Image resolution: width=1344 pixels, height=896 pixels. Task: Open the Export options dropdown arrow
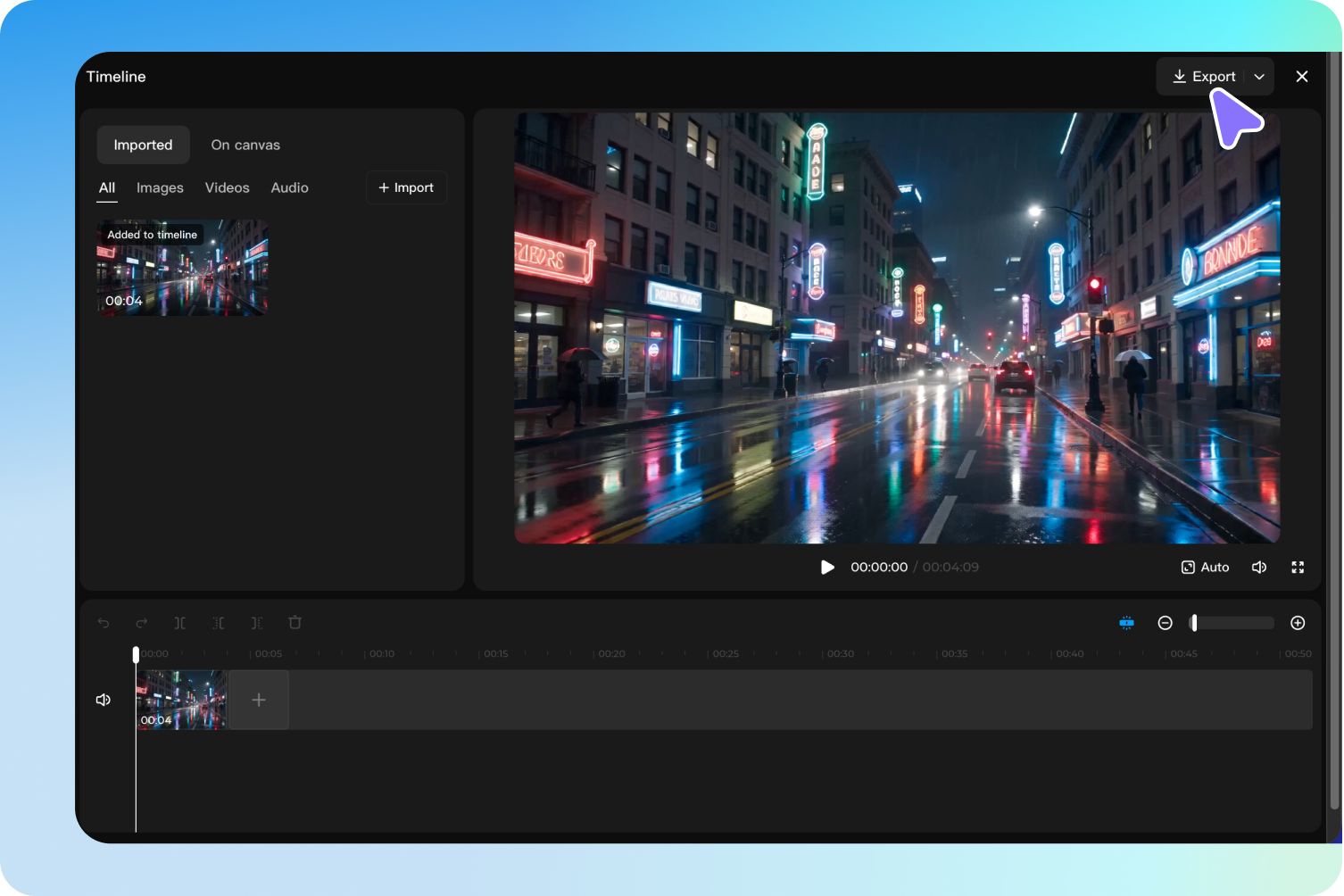tap(1259, 77)
